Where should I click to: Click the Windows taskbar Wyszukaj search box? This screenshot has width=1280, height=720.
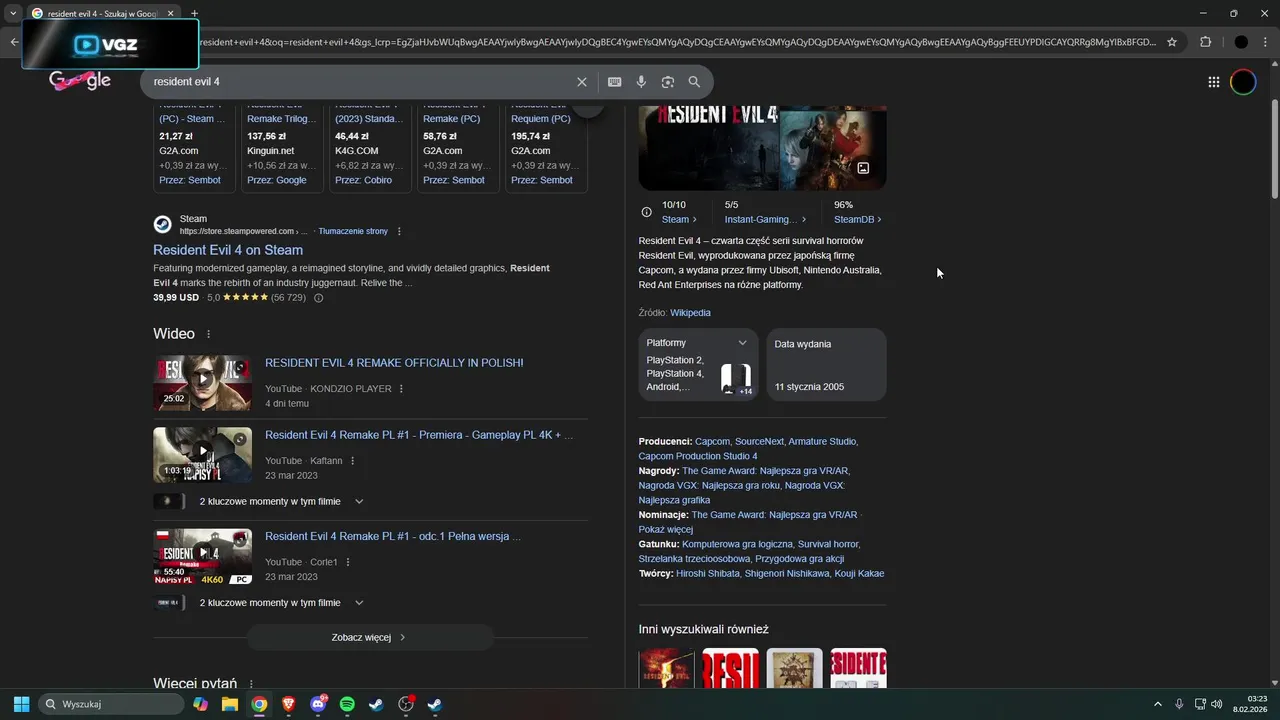[110, 704]
